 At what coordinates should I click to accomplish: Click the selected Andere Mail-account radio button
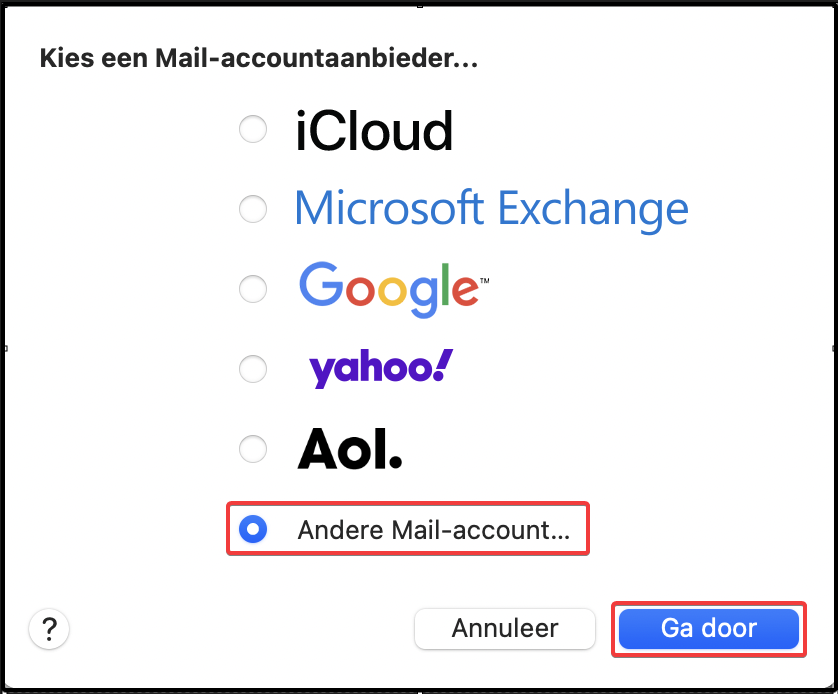253,529
